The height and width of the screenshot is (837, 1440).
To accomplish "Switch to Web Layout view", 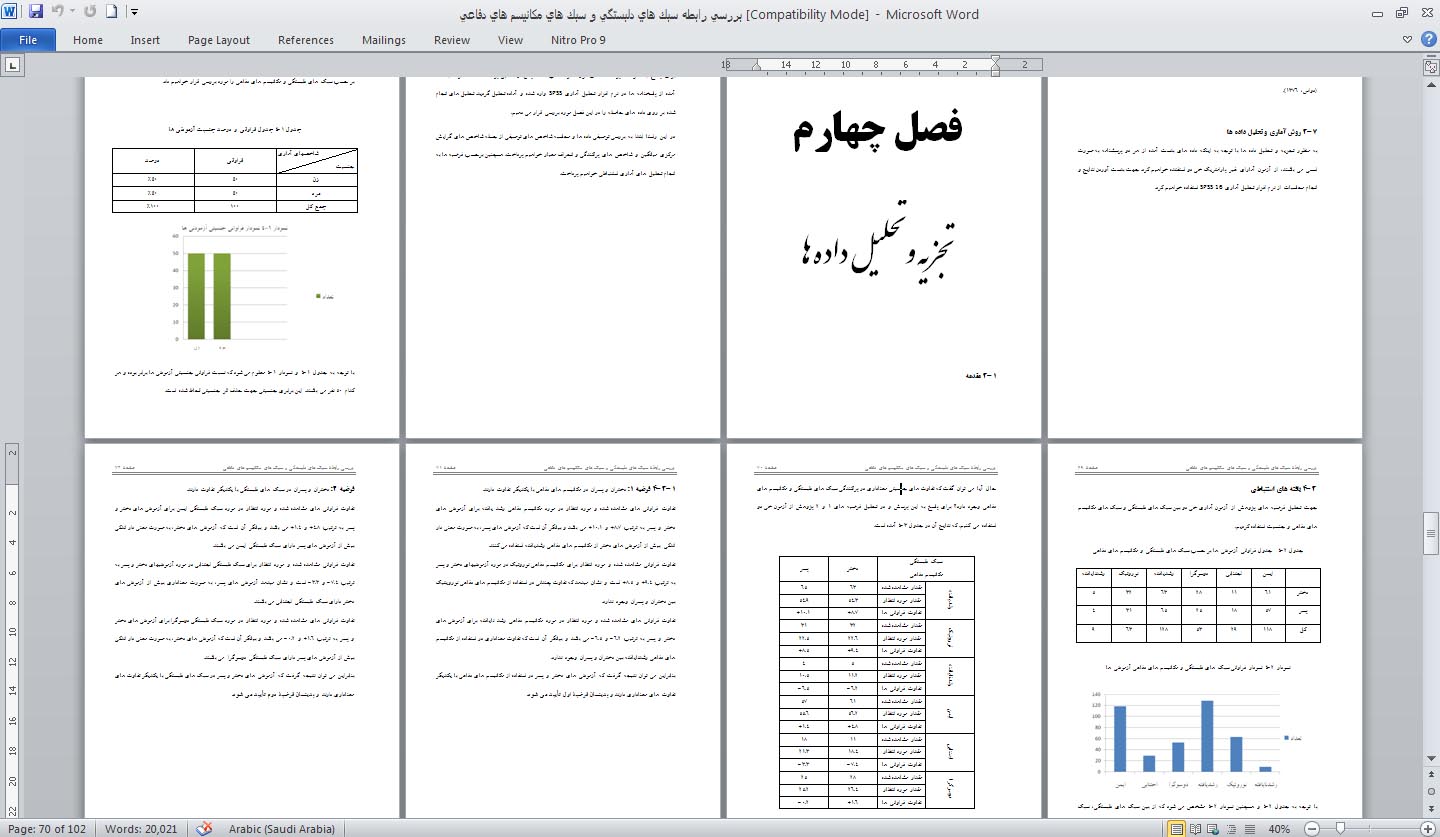I will click(x=1213, y=829).
